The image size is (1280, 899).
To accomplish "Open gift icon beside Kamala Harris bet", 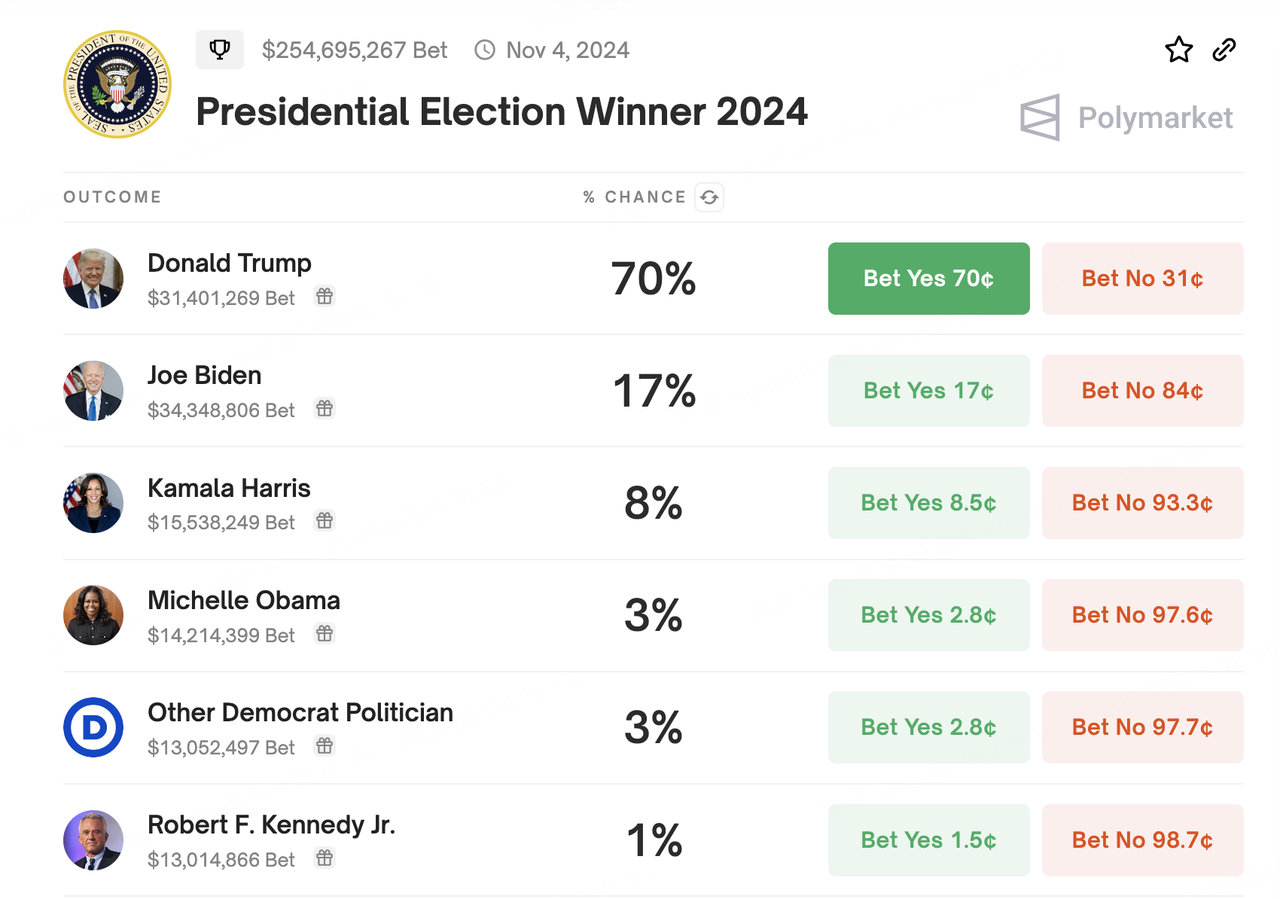I will click(x=324, y=521).
